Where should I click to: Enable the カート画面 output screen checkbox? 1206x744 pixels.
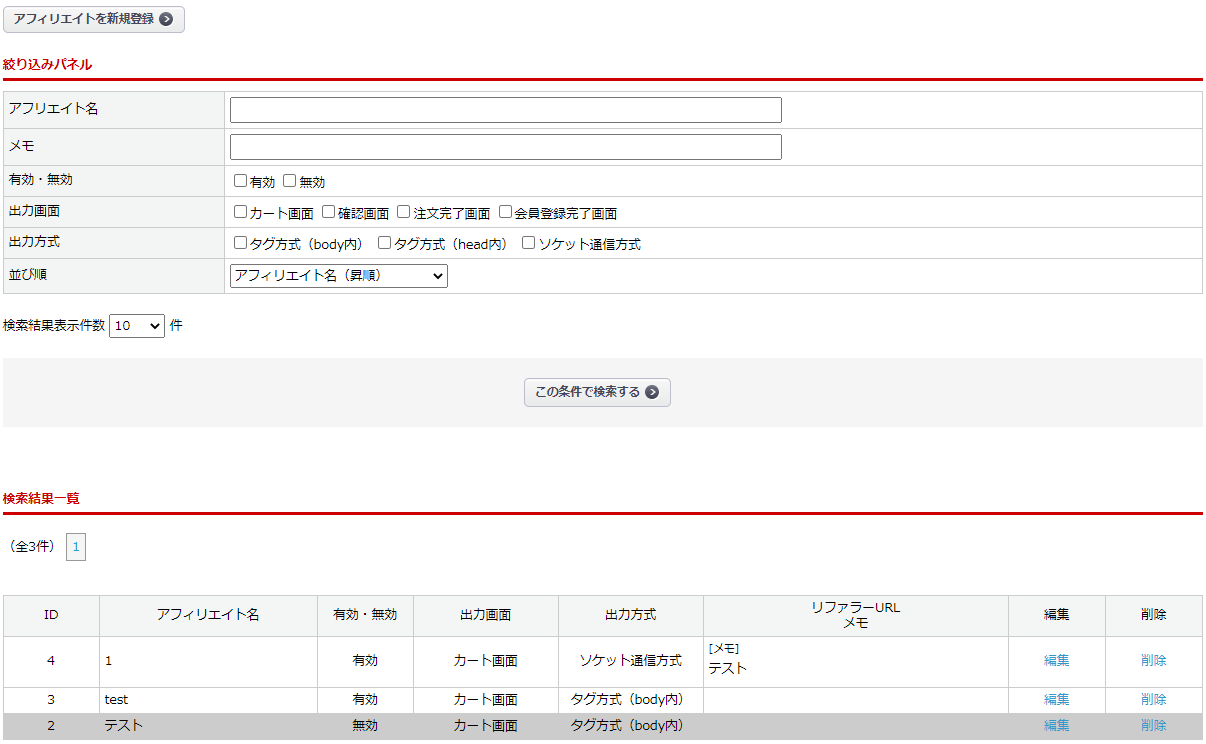[x=240, y=212]
